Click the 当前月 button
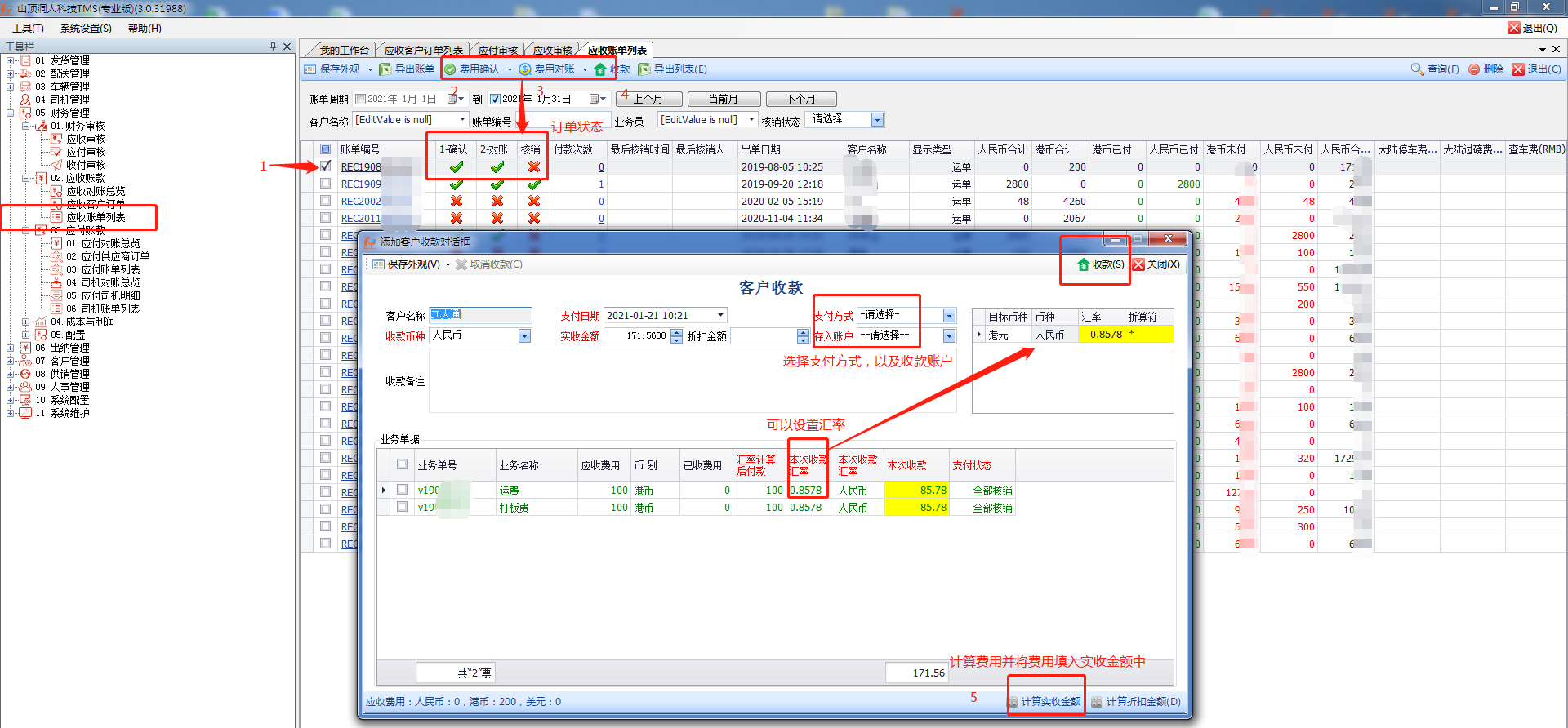Screen dimensions: 1568x728 tap(724, 100)
